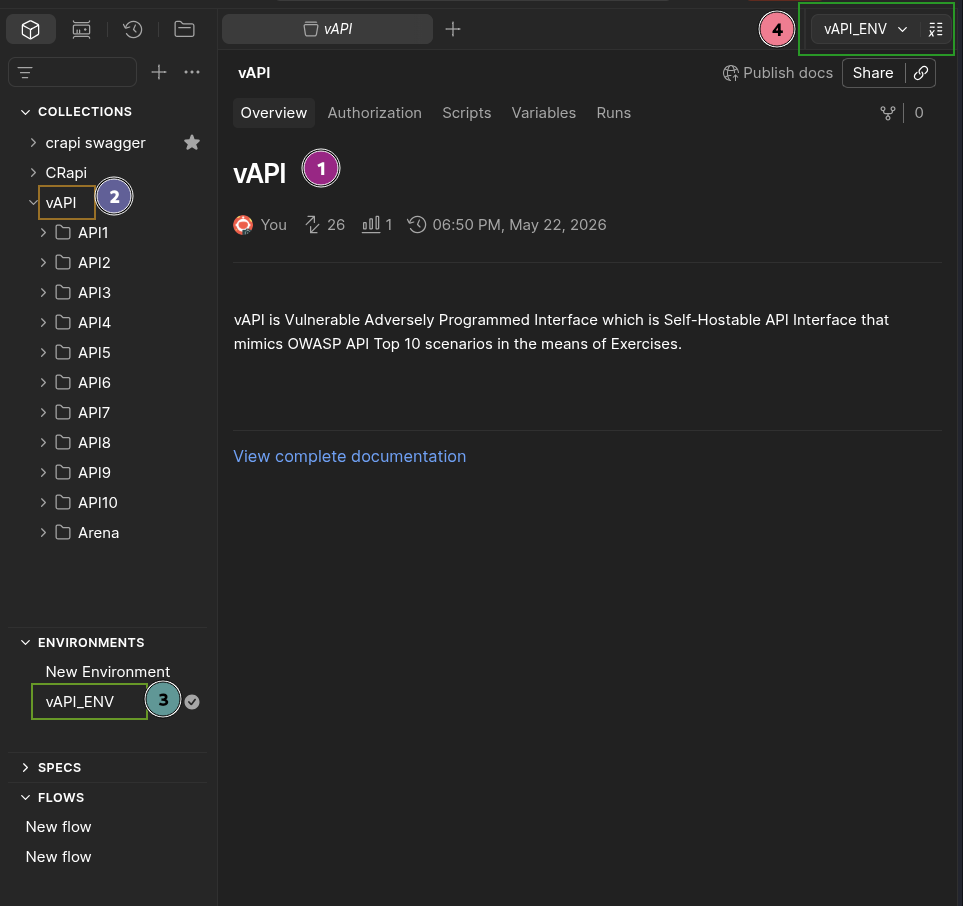Expand the SPECS section
This screenshot has width=963, height=906.
coord(25,767)
